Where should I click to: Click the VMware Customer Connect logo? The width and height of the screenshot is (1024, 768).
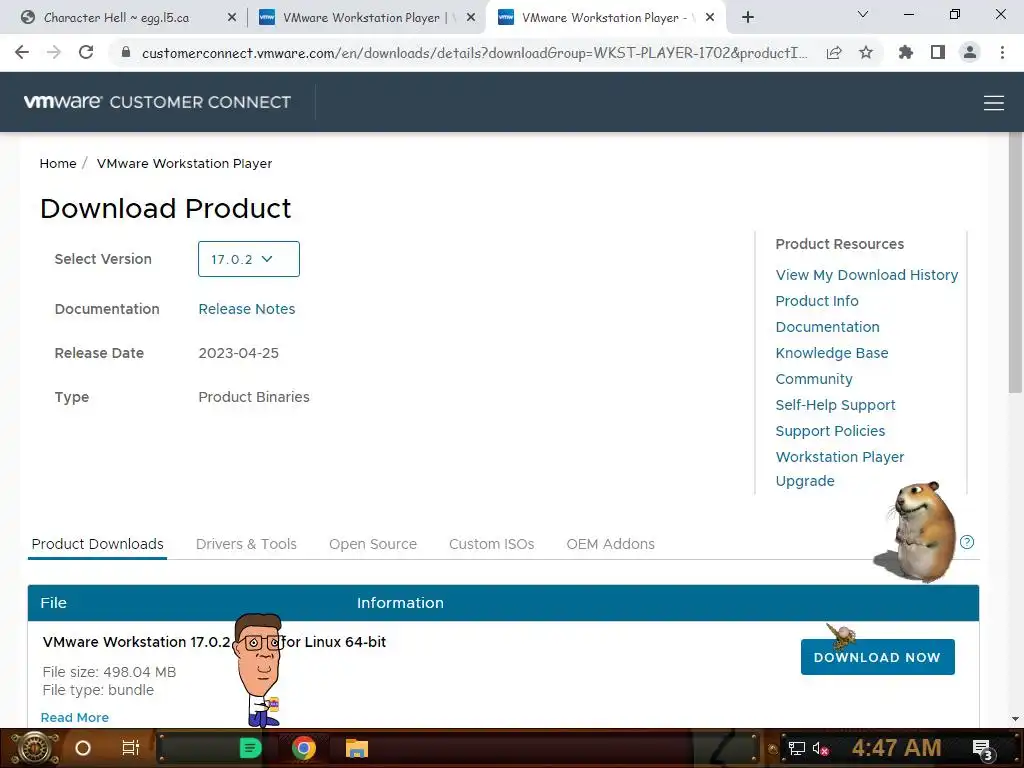[157, 102]
